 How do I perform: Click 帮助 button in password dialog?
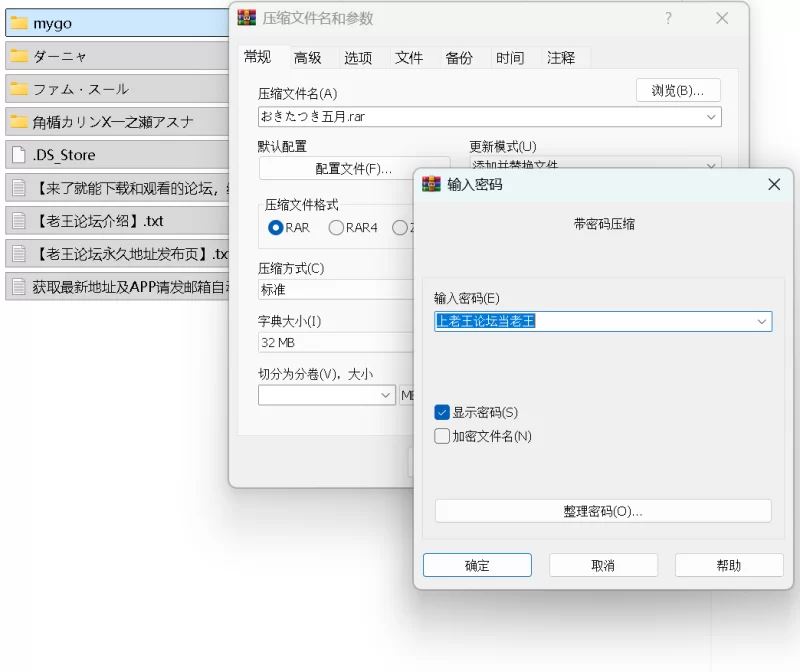(729, 565)
